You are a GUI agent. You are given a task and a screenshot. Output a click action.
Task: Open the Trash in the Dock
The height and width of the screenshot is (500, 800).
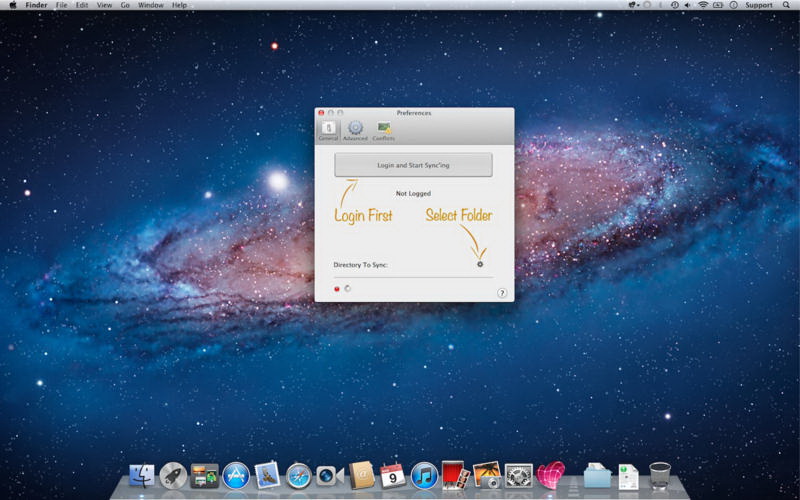tap(660, 475)
